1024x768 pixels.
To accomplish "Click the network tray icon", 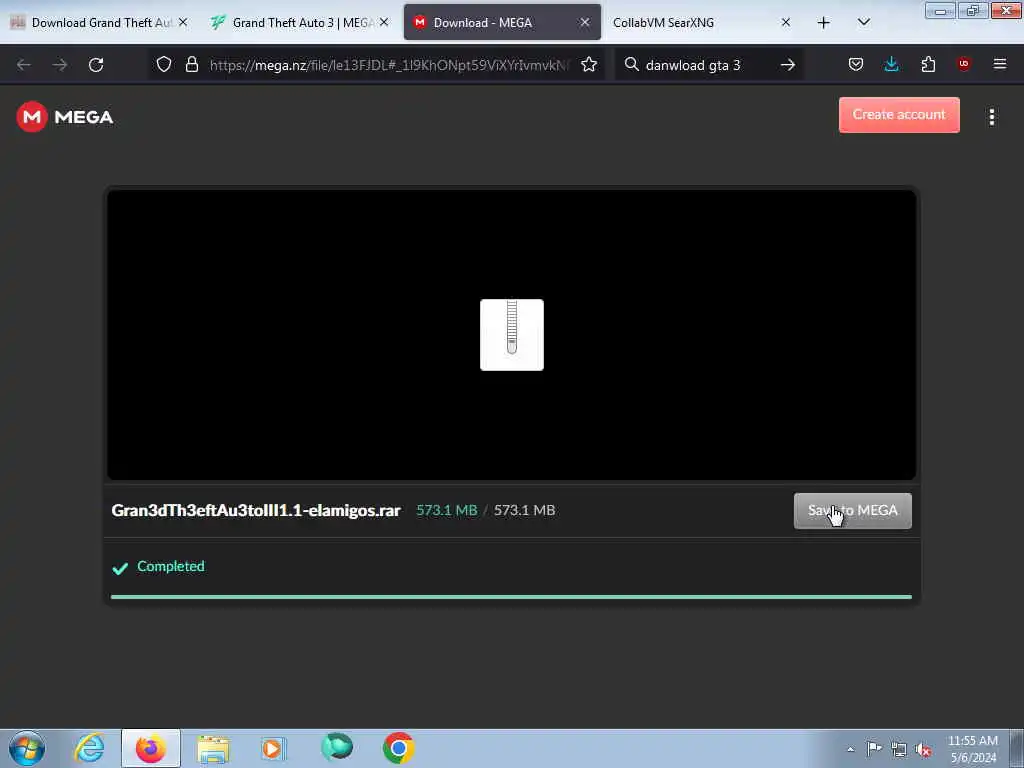I will 899,750.
